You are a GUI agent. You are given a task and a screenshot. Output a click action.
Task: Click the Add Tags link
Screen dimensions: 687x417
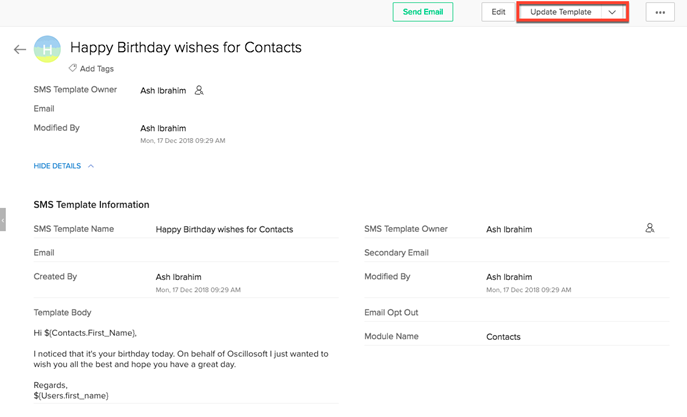97,69
